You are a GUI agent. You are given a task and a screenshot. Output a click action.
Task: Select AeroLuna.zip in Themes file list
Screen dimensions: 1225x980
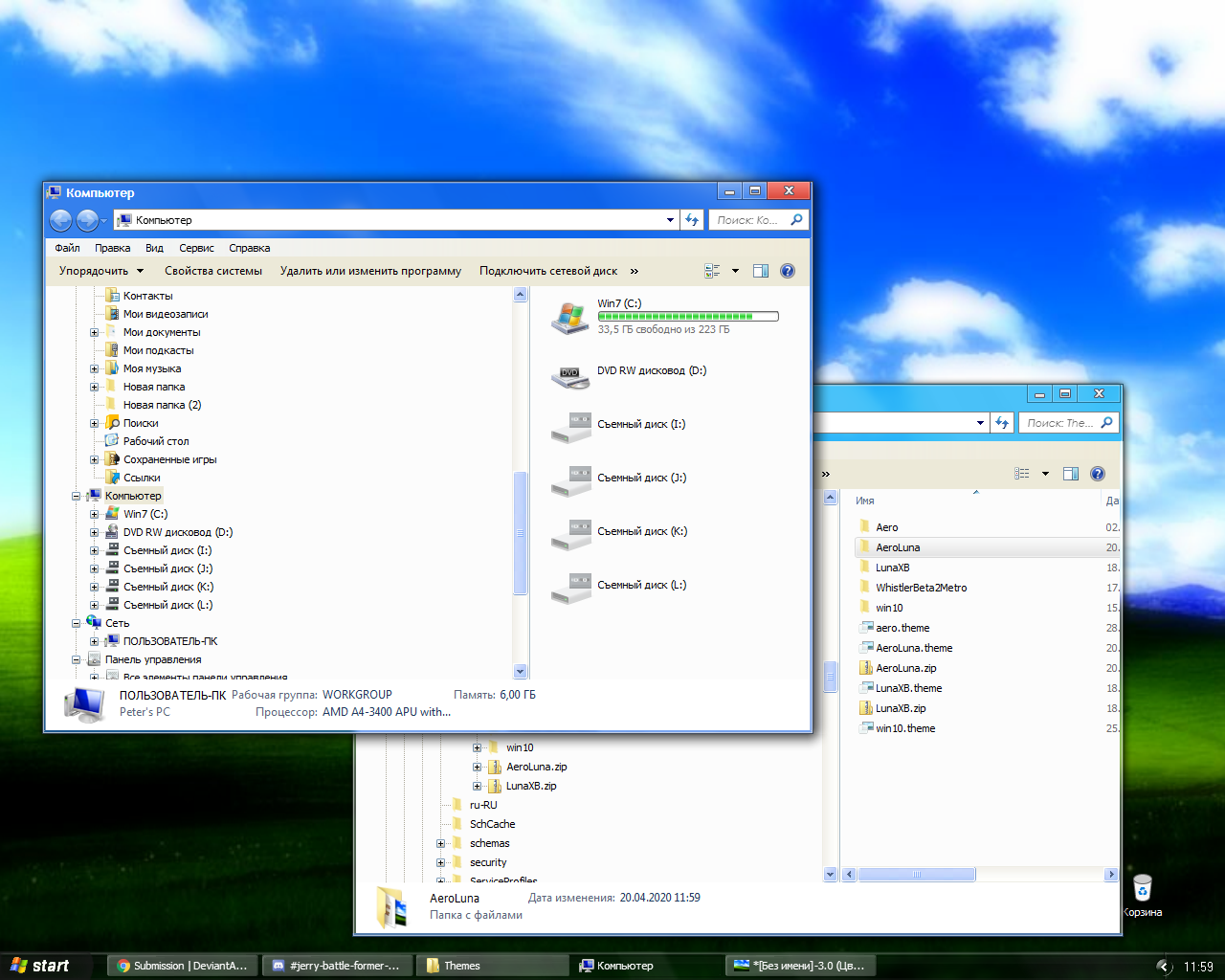pos(905,668)
